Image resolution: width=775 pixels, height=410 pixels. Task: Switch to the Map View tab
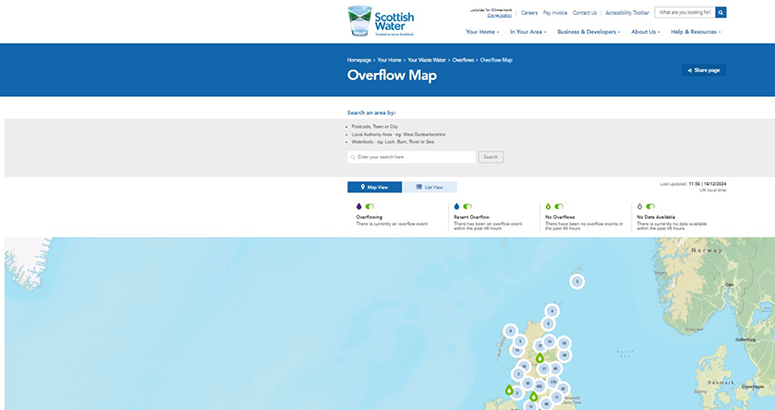pyautogui.click(x=374, y=187)
